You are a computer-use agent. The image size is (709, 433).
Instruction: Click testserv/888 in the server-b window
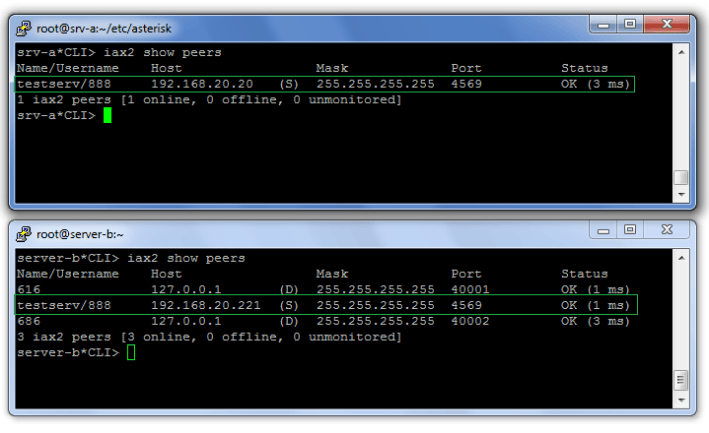tap(64, 306)
